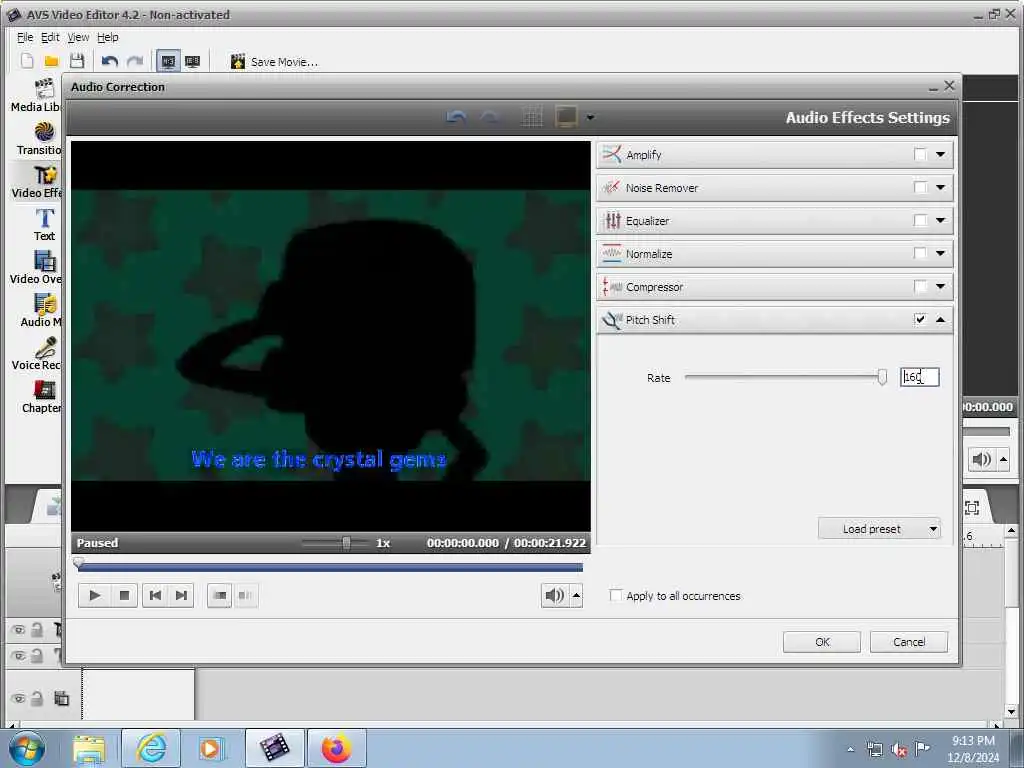This screenshot has height=768, width=1024.
Task: Uncheck the Pitch Shift checkbox
Action: click(920, 319)
